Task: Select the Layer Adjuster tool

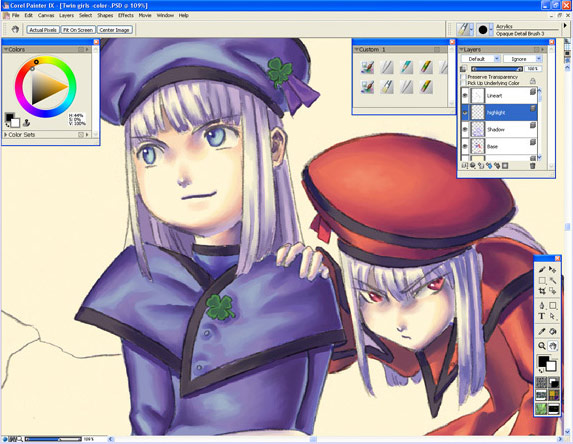Action: (x=553, y=269)
